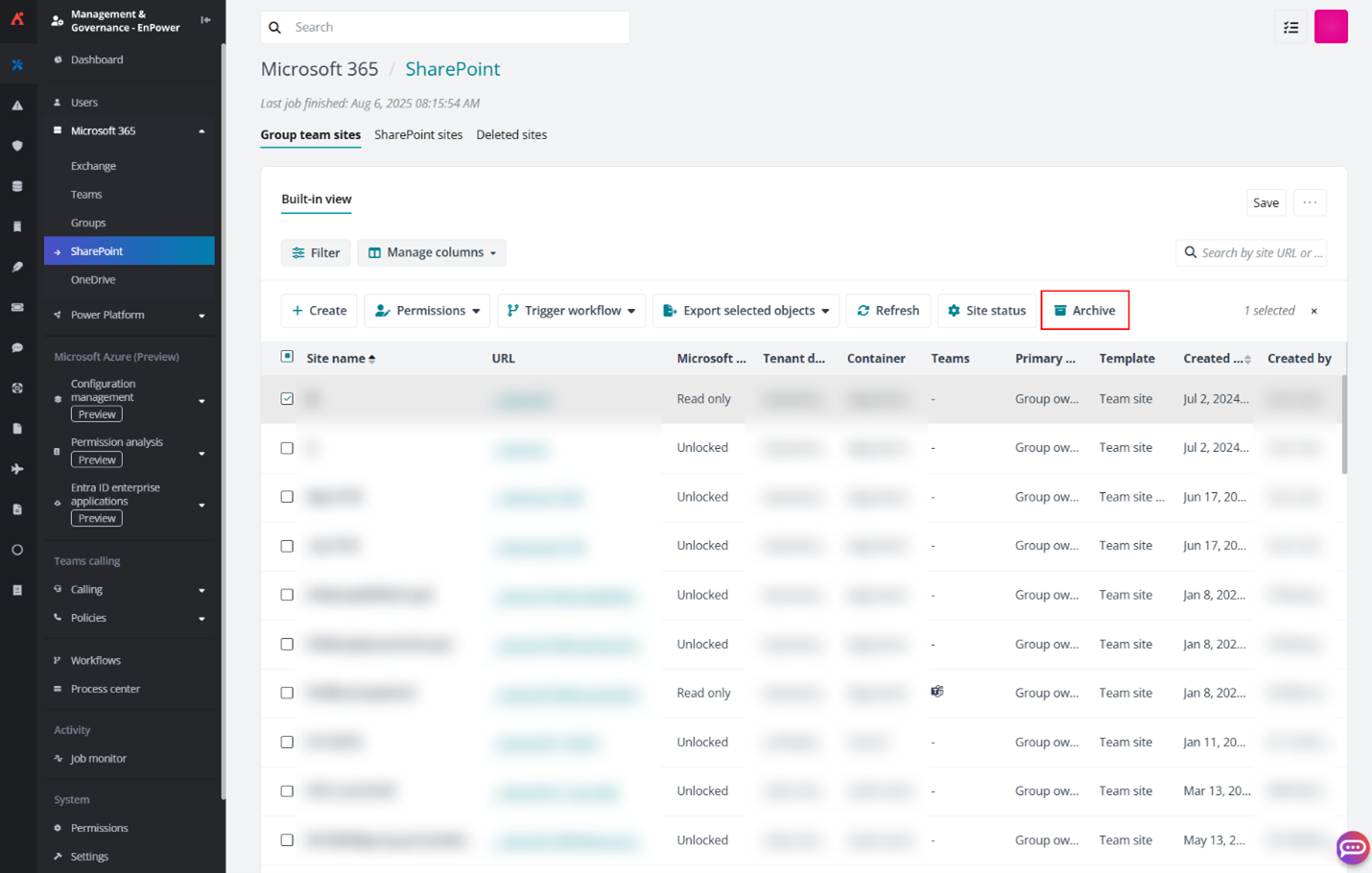
Task: Uncheck the selected first row checkbox
Action: [287, 398]
